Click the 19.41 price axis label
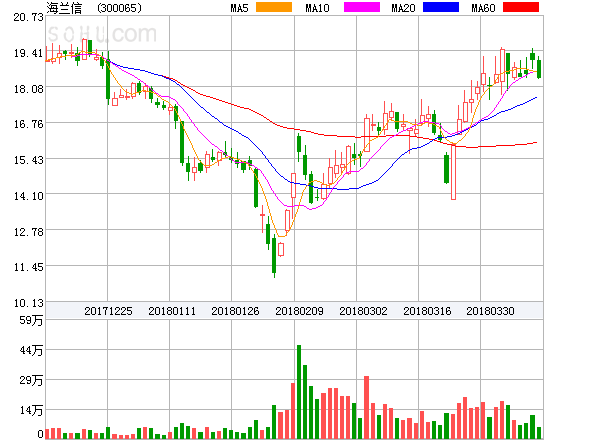 pyautogui.click(x=28, y=53)
